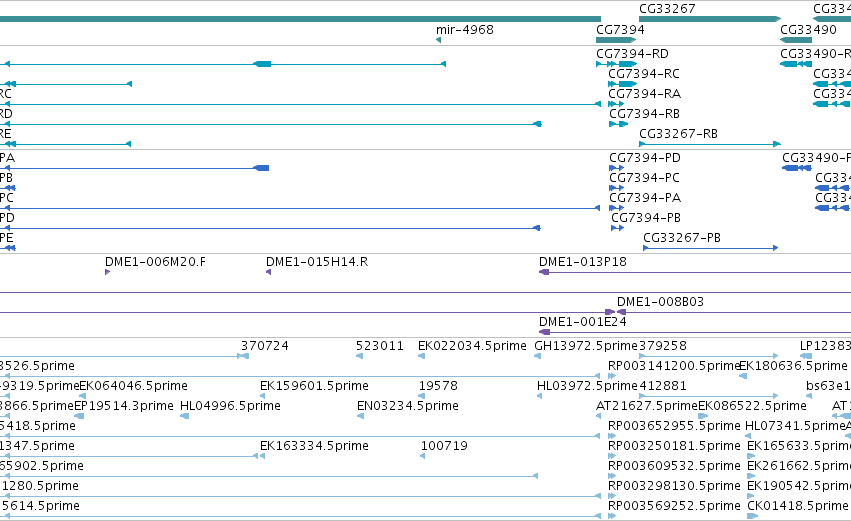
Task: Select the CG33490 gene label
Action: click(x=808, y=30)
